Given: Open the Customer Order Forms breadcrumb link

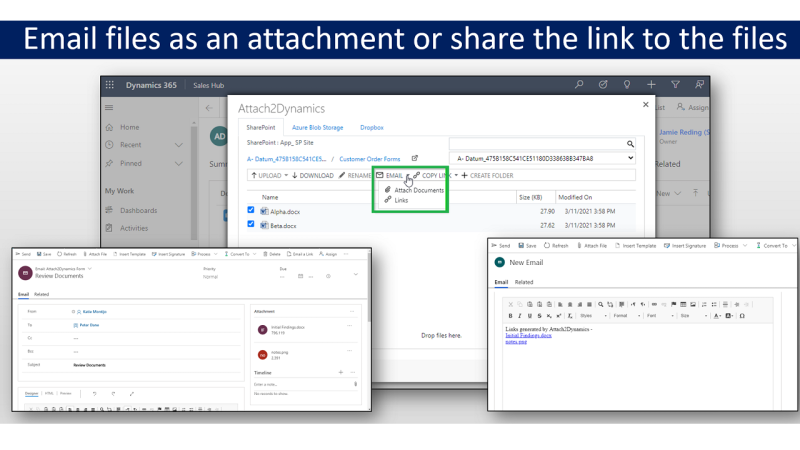Looking at the screenshot, I should pyautogui.click(x=370, y=158).
